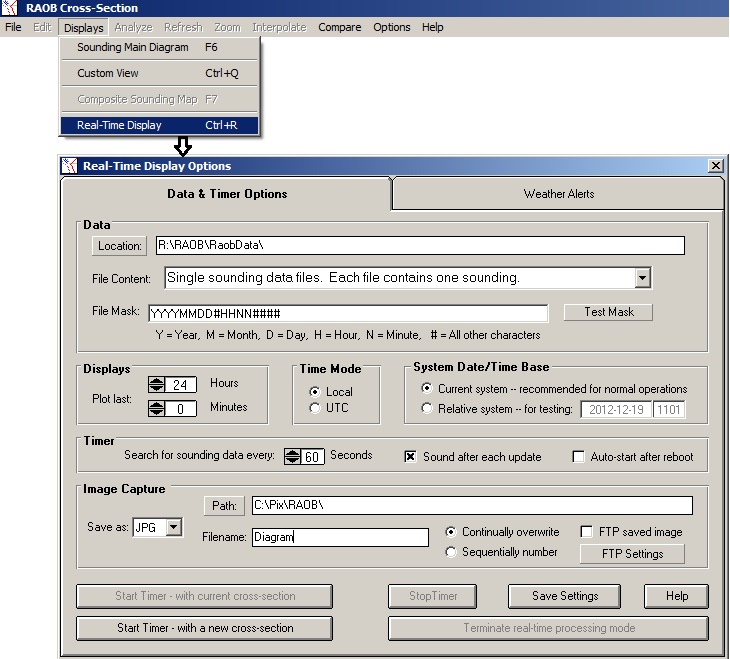This screenshot has width=730, height=659.
Task: Click the Filename field containing Diagram
Action: point(340,537)
